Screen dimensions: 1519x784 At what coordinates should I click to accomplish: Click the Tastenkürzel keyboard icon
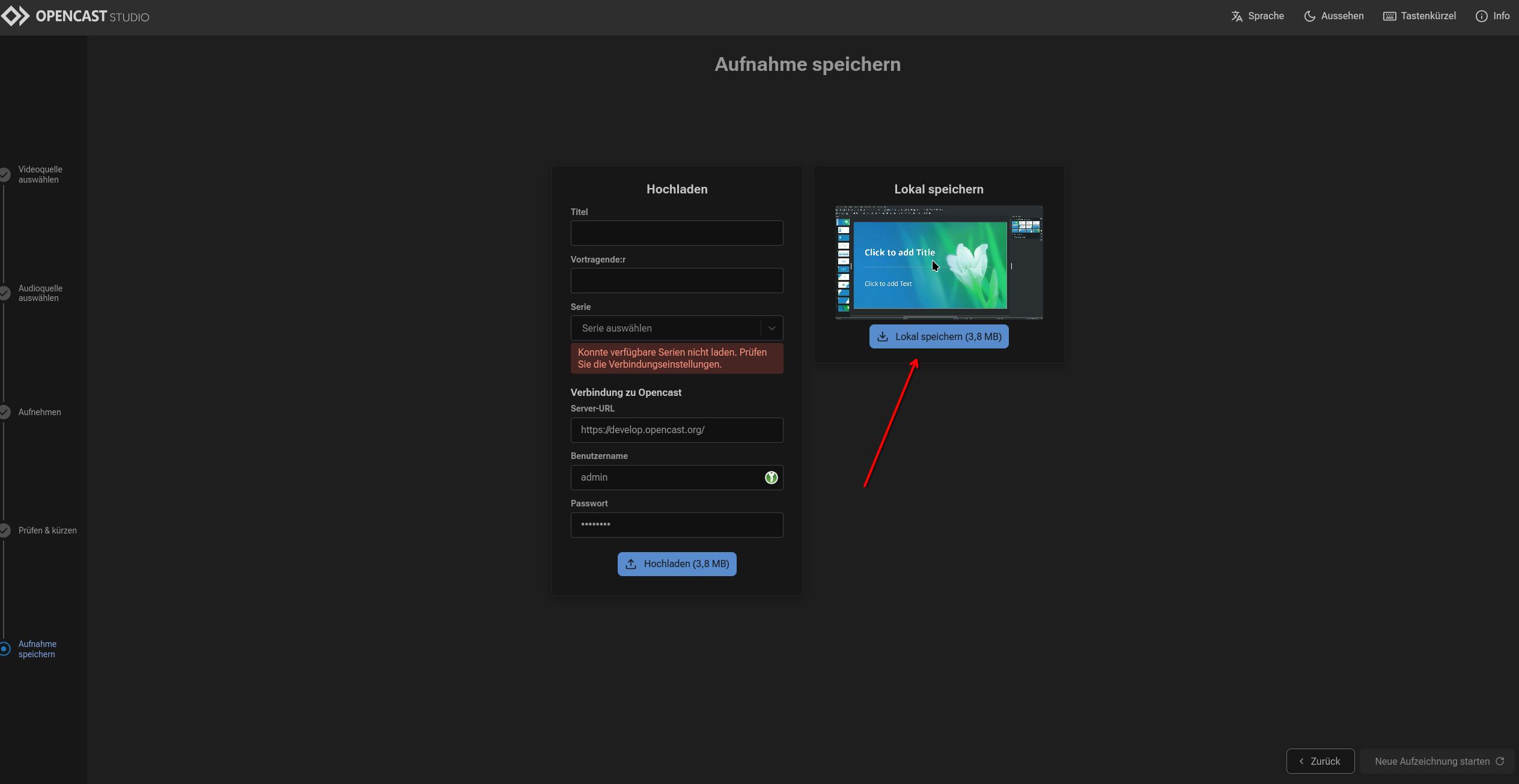click(x=1389, y=16)
